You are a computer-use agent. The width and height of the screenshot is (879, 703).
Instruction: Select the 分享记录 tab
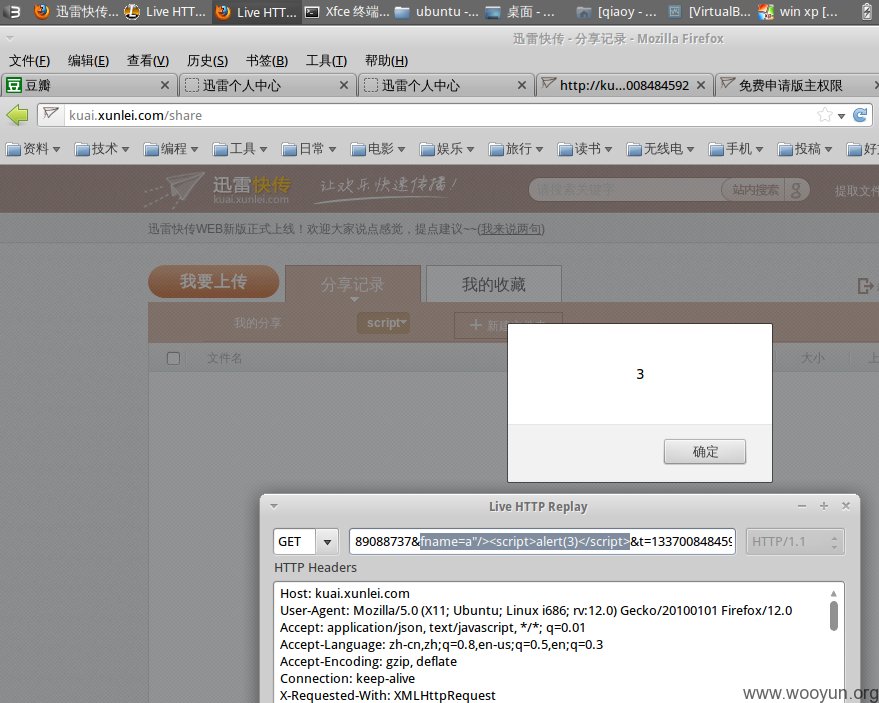[x=353, y=284]
